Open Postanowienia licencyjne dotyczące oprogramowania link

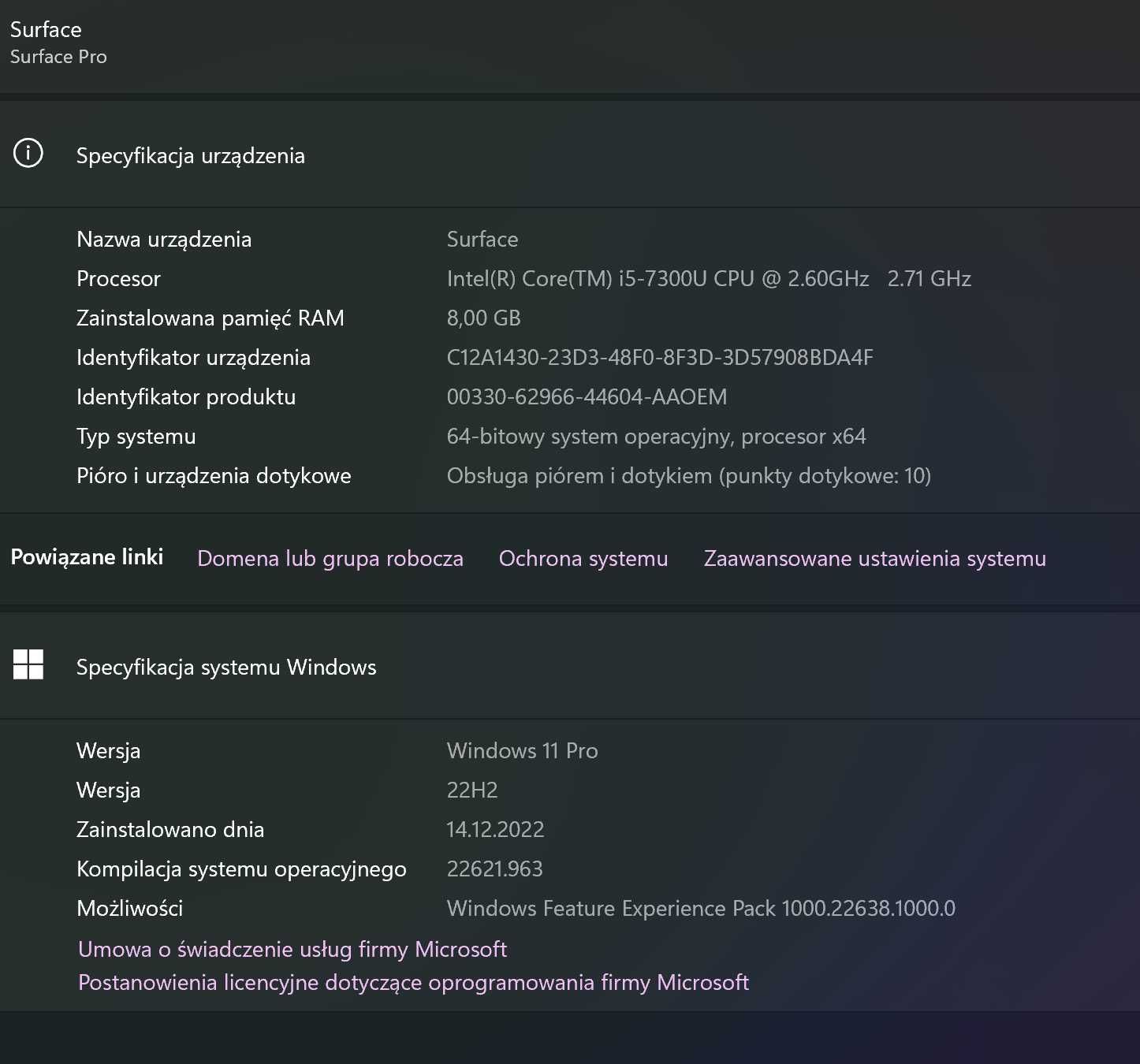(x=413, y=982)
